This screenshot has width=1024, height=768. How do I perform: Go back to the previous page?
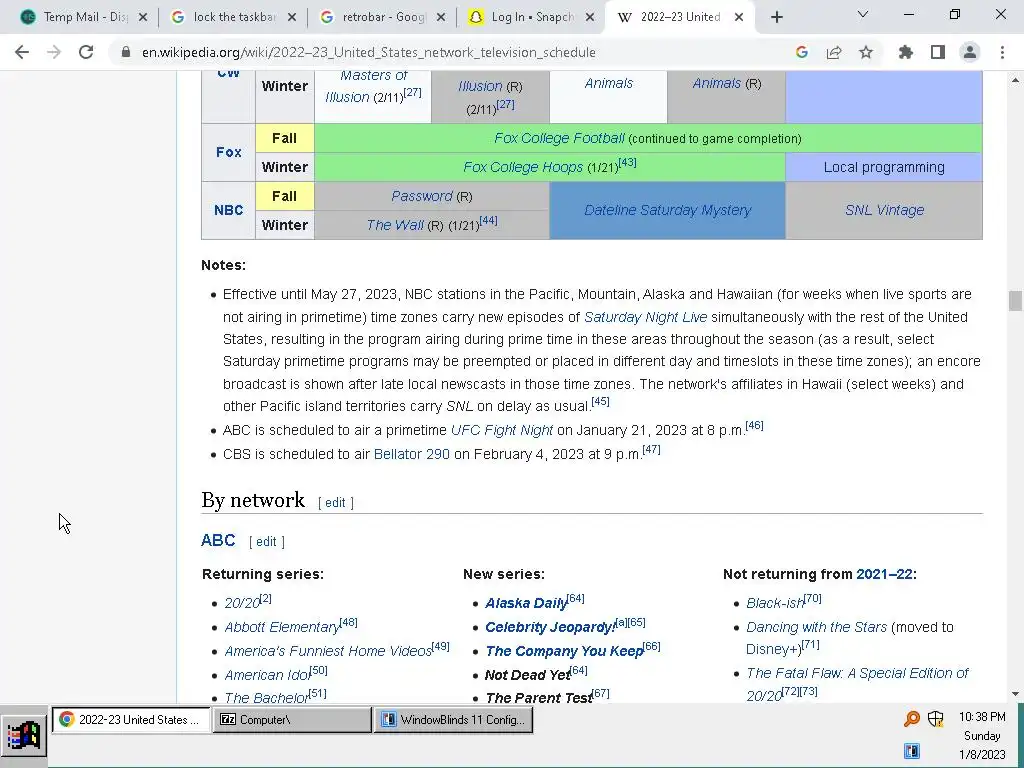(x=22, y=52)
